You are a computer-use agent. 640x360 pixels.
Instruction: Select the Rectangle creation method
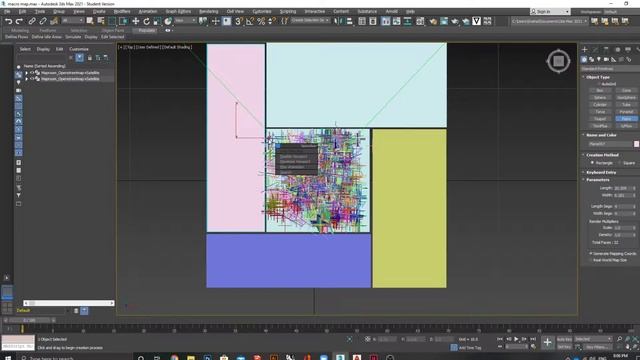[592, 163]
